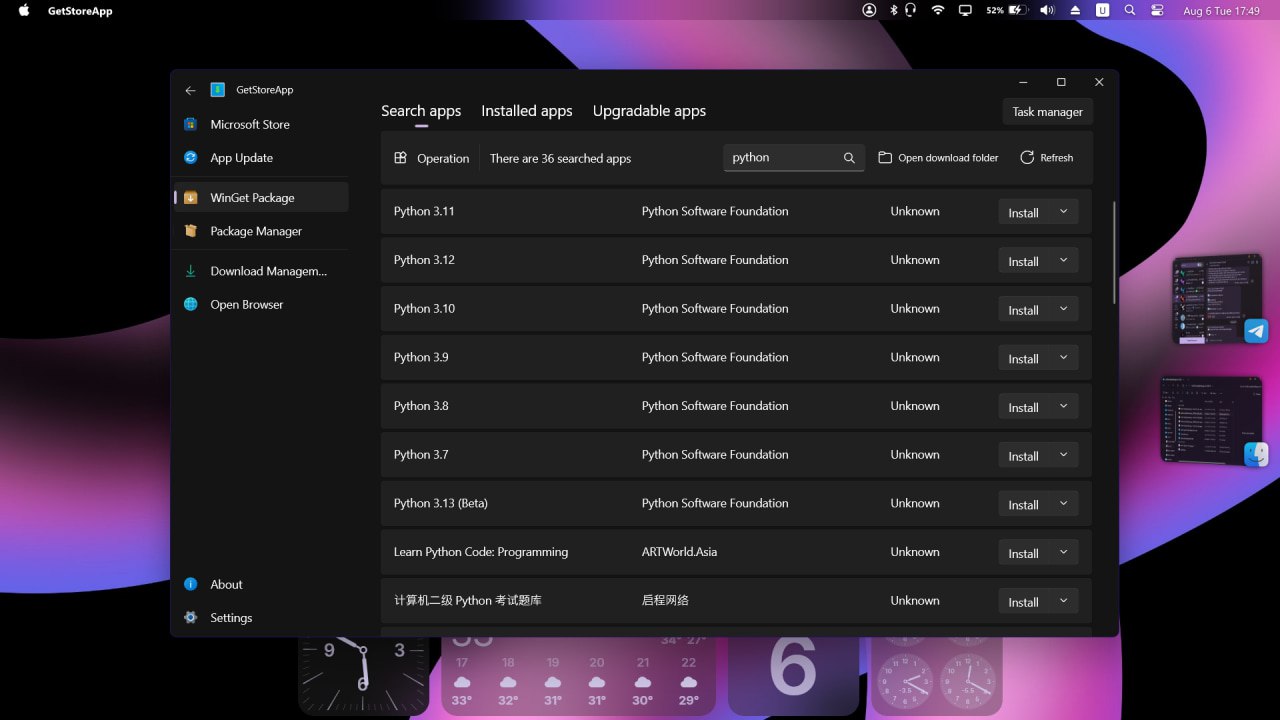Open Download Management in sidebar
This screenshot has width=1280, height=720.
[x=262, y=271]
